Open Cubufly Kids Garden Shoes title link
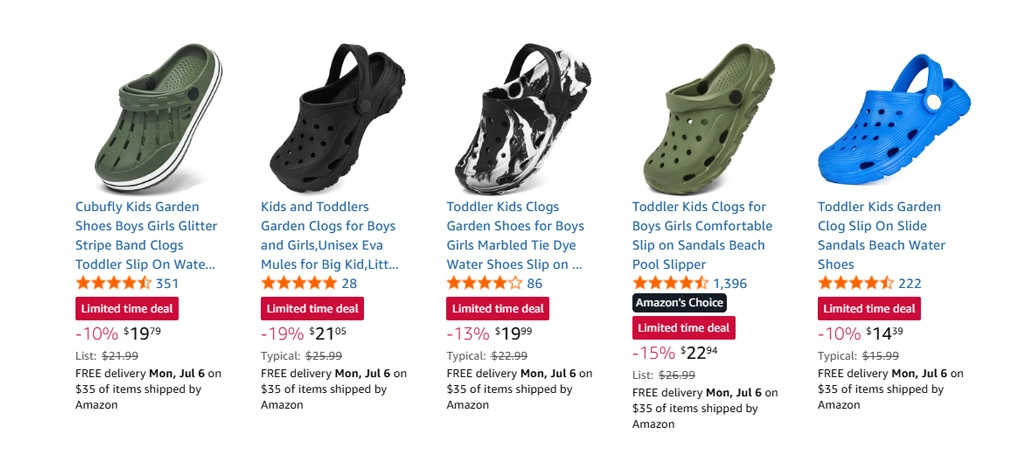1026x466 pixels. coord(146,236)
